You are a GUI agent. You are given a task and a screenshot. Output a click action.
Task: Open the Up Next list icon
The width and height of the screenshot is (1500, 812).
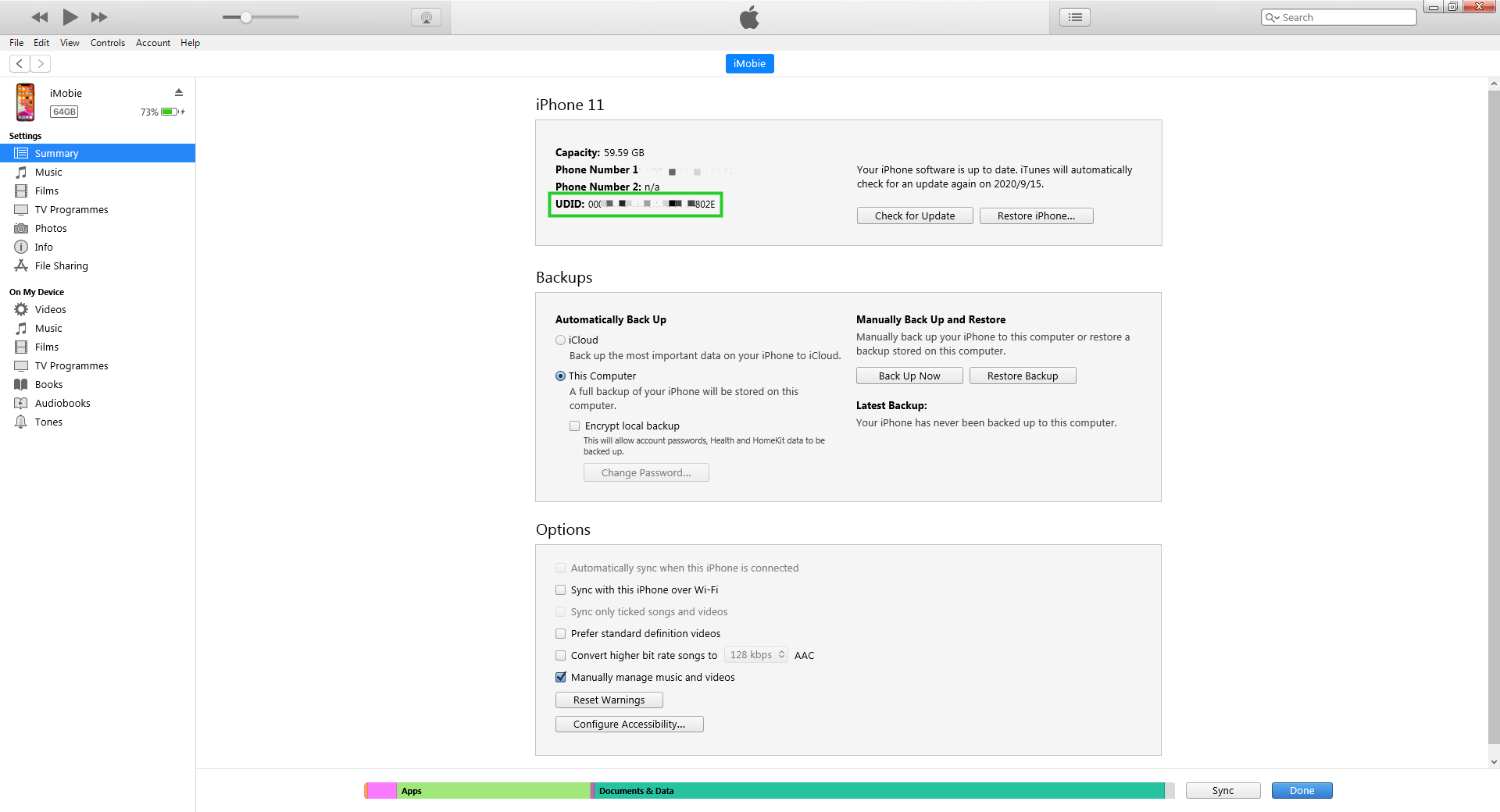click(1075, 17)
